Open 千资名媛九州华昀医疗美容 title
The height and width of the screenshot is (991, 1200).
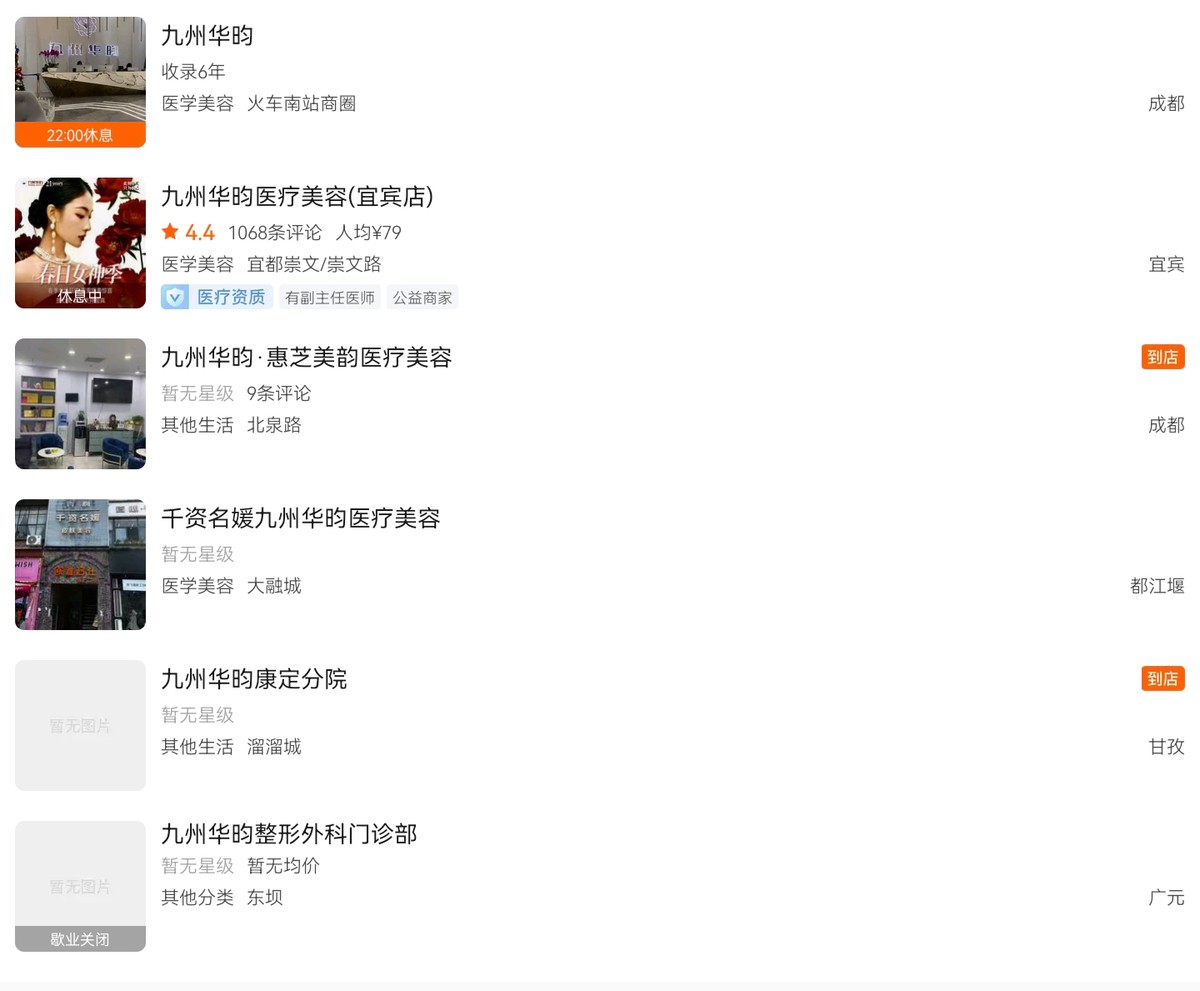(301, 519)
